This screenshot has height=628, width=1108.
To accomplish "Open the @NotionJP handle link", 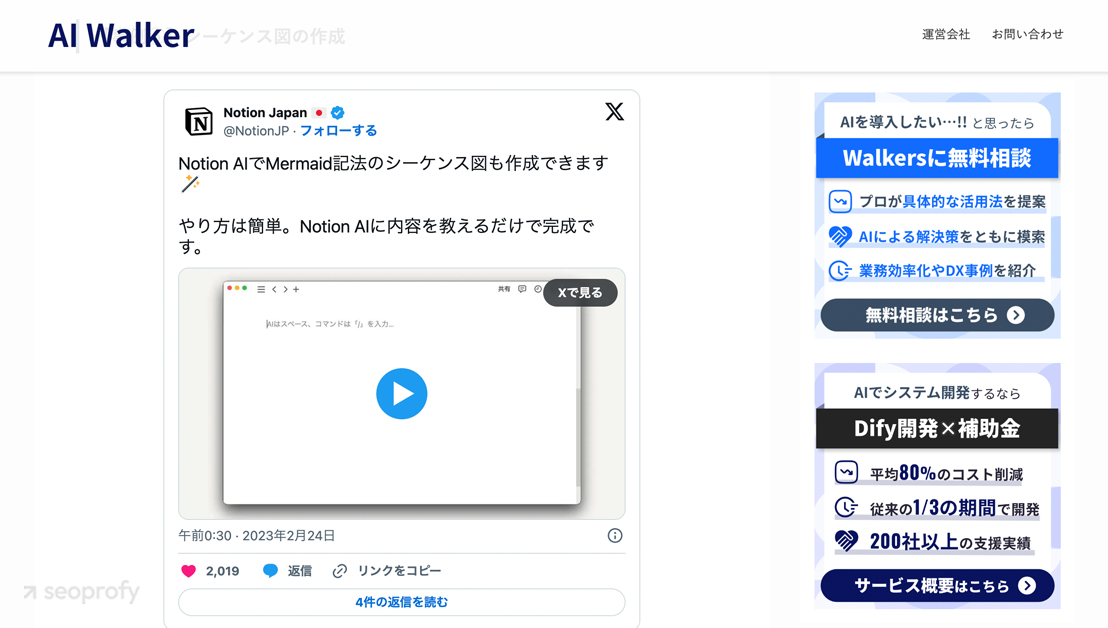I will point(256,131).
